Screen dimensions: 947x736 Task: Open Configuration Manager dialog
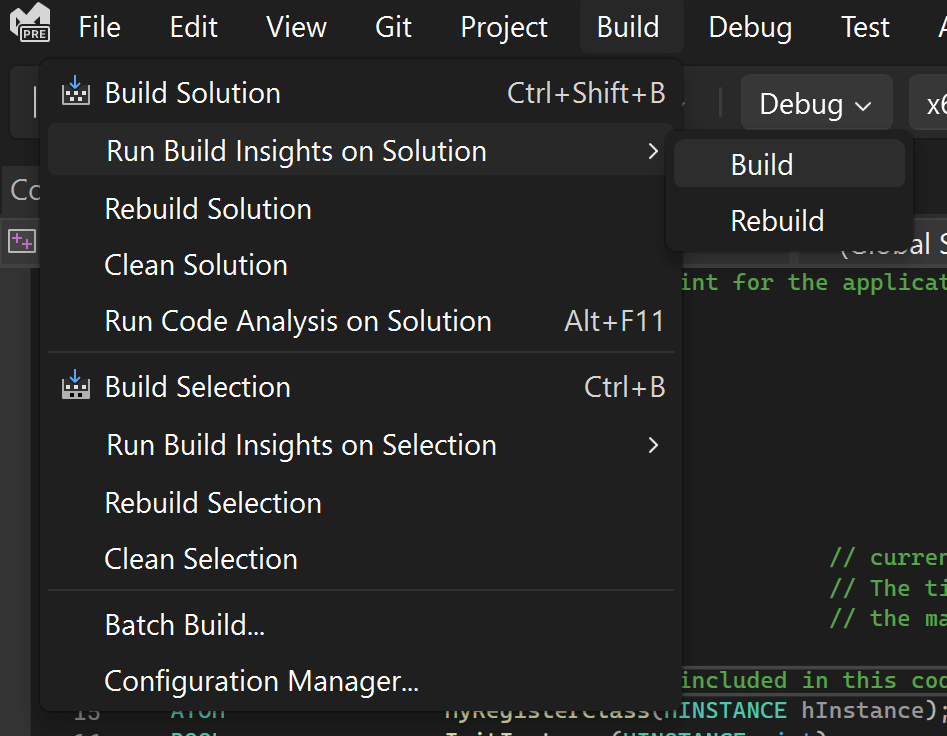261,681
